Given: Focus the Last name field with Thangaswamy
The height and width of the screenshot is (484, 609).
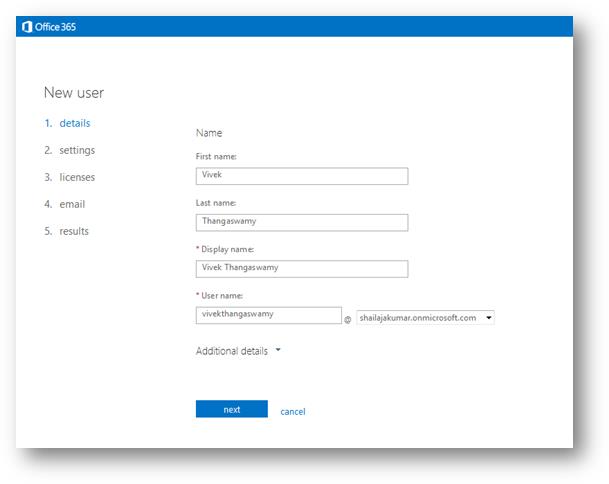Looking at the screenshot, I should 301,223.
